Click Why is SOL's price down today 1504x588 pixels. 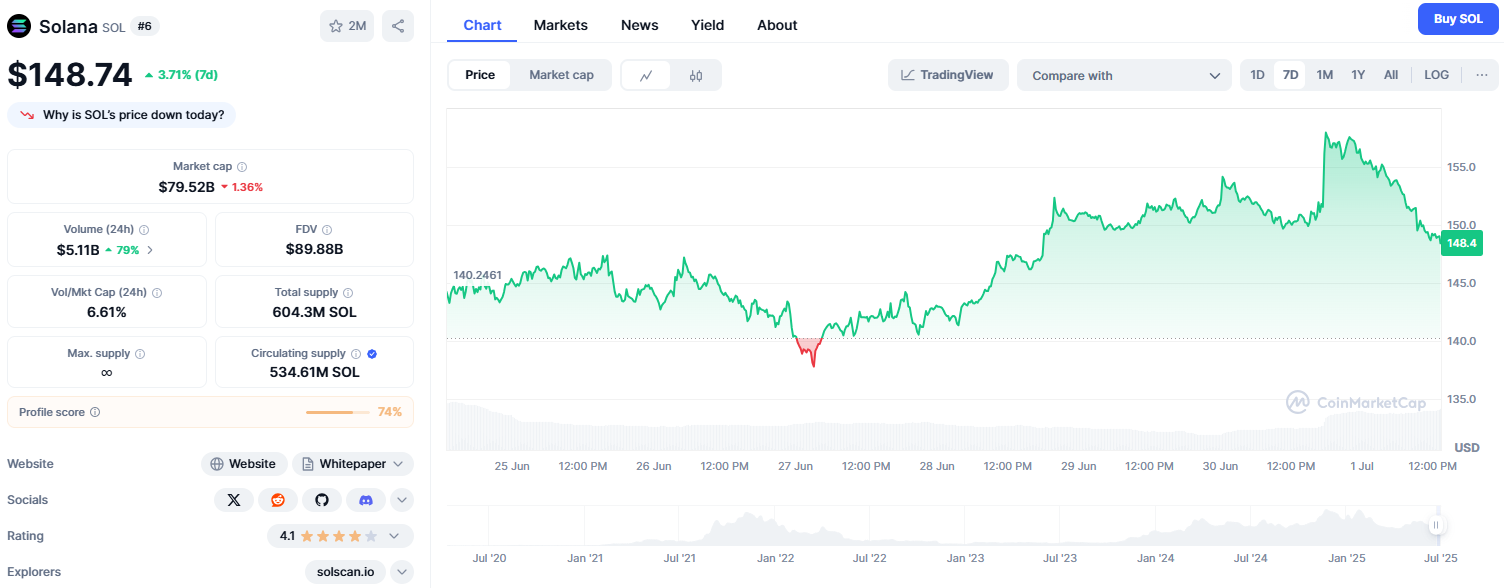click(122, 115)
